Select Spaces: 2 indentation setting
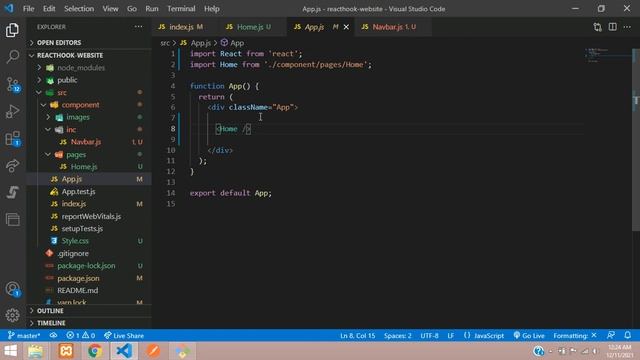The height and width of the screenshot is (360, 640). 398,336
